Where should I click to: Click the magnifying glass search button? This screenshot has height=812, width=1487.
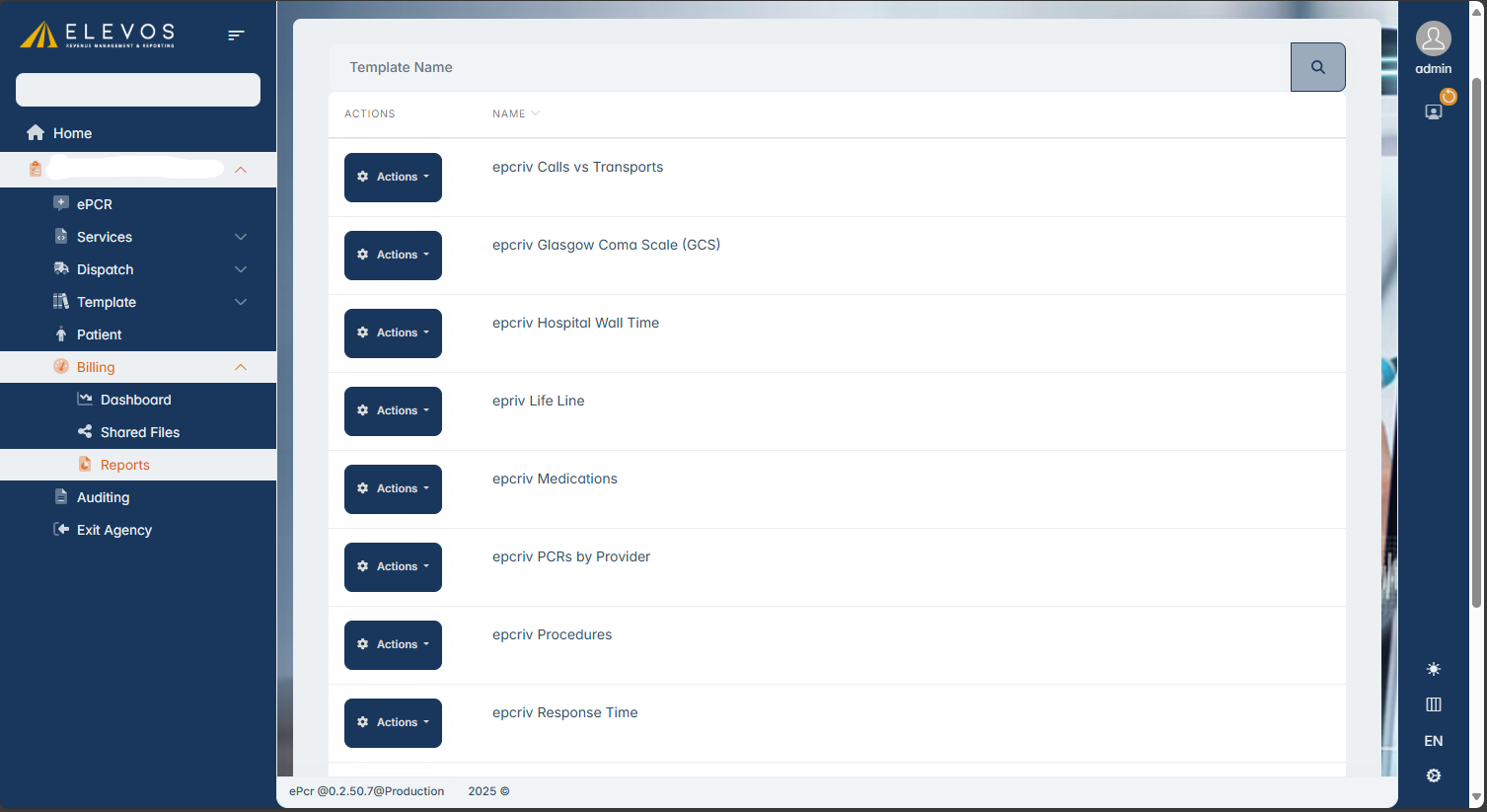point(1317,67)
